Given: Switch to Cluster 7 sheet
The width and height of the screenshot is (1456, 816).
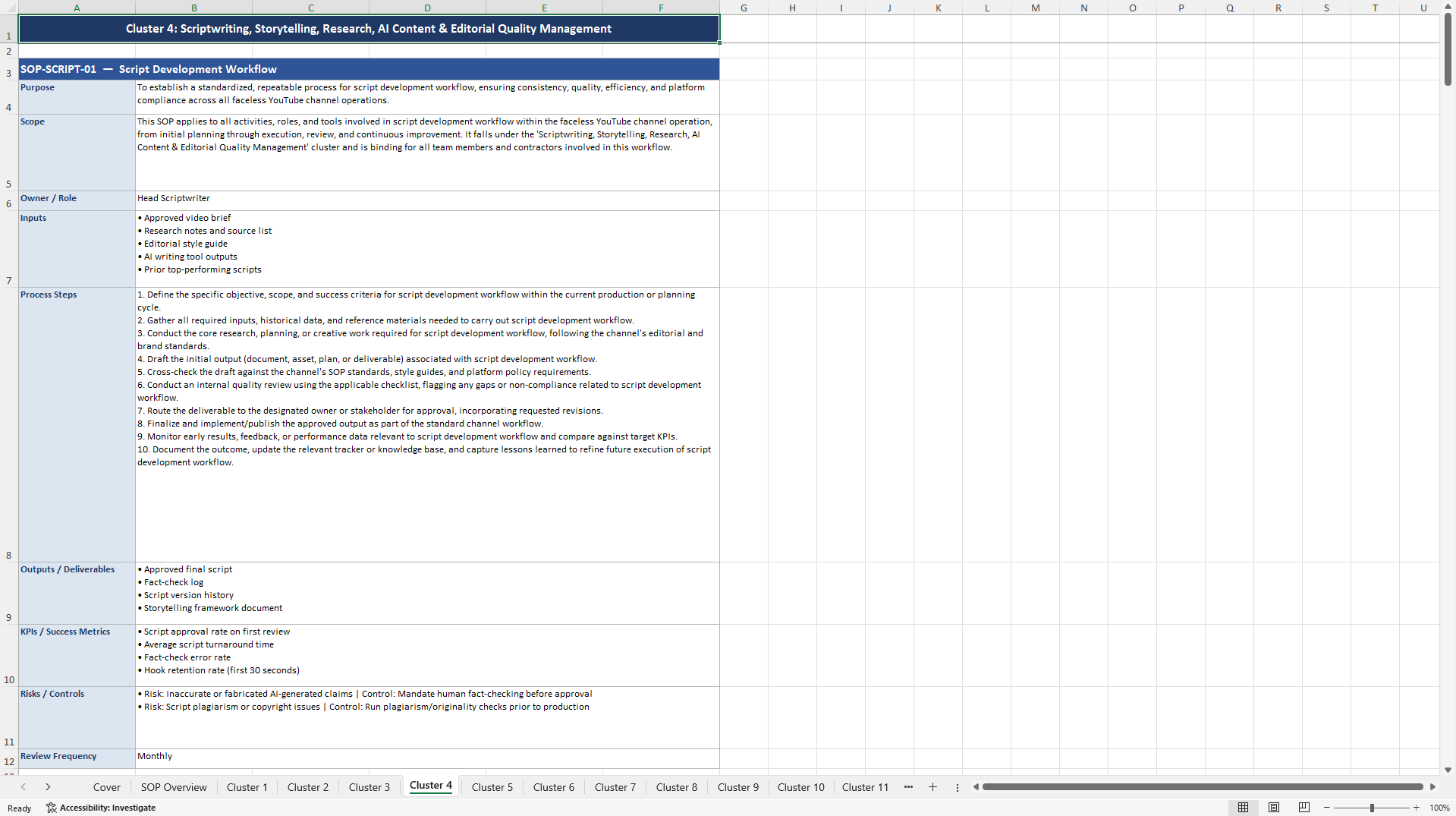Looking at the screenshot, I should pos(615,787).
